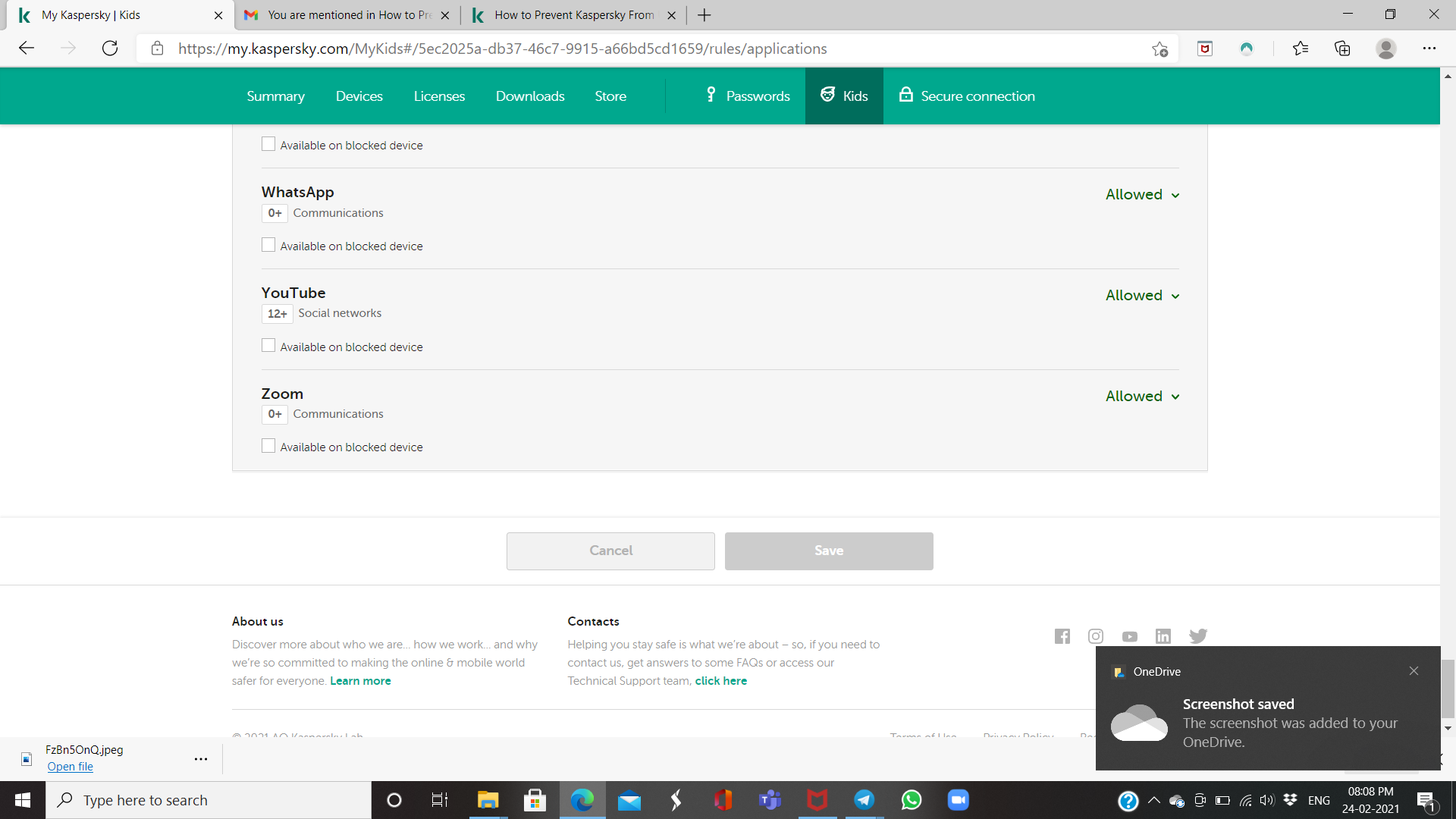Expand WhatsApp Allowed dropdown
This screenshot has width=1456, height=819.
tap(1142, 195)
